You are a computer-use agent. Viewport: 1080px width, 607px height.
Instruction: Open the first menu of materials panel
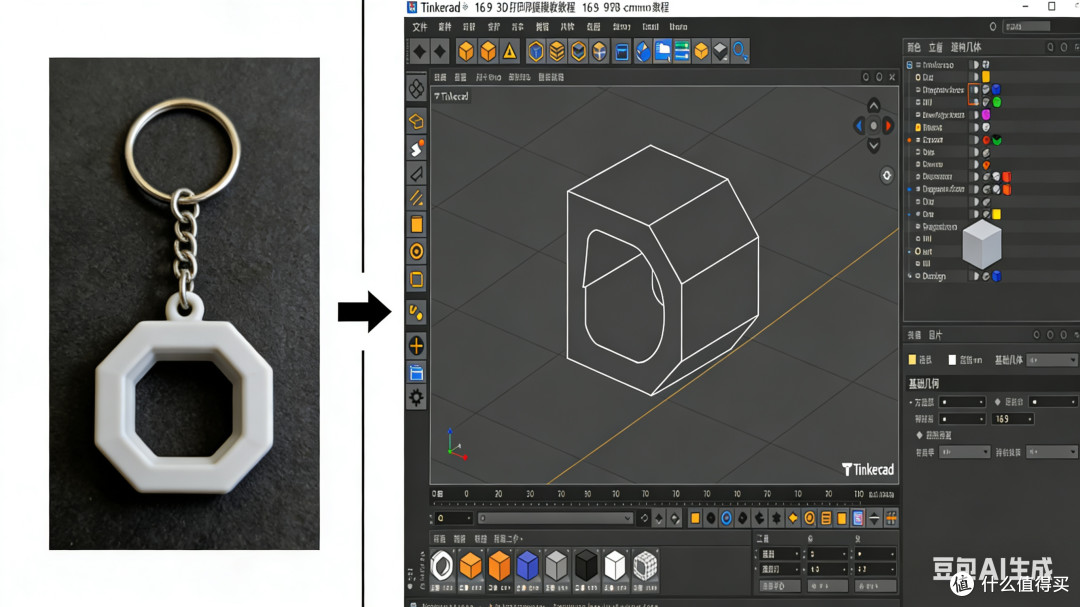tap(439, 539)
